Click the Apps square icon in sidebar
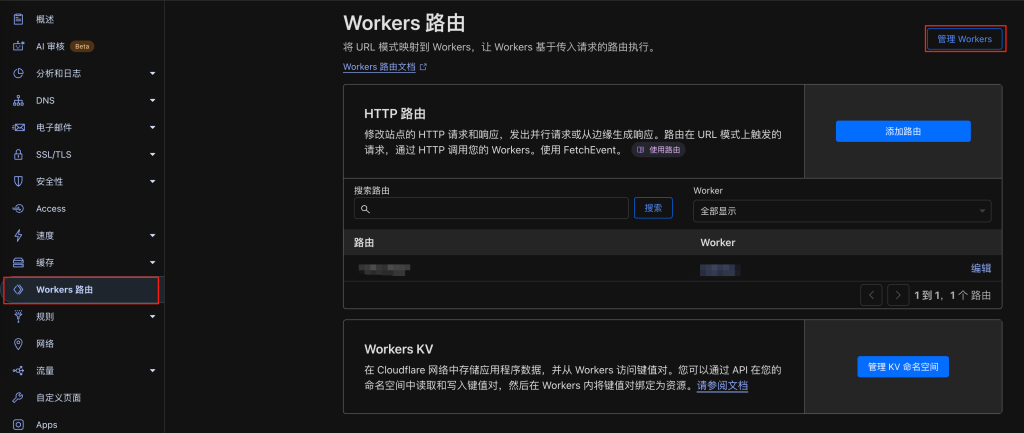1024x433 pixels. coord(18,425)
